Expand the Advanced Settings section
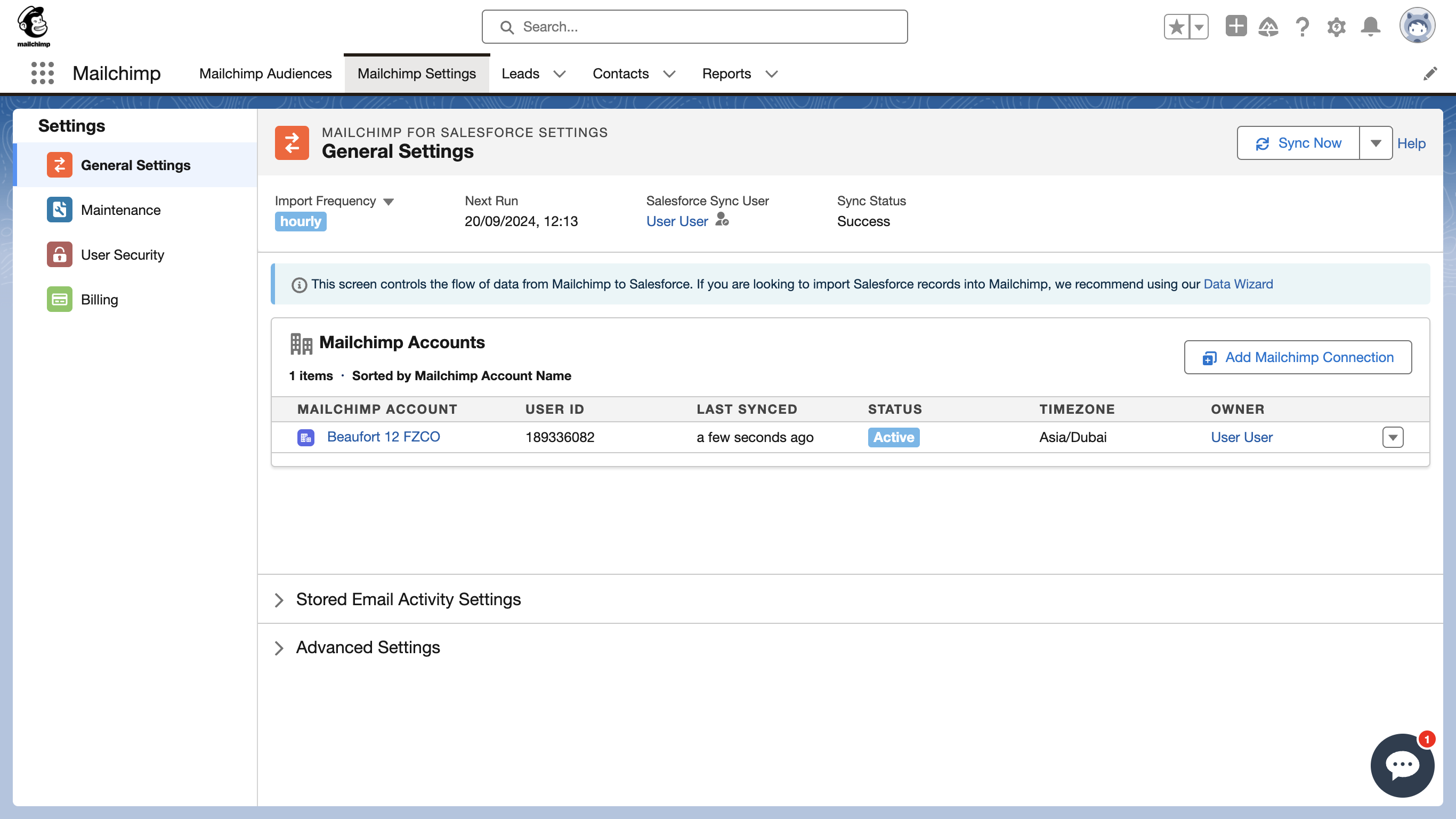The image size is (1456, 819). coord(280,648)
